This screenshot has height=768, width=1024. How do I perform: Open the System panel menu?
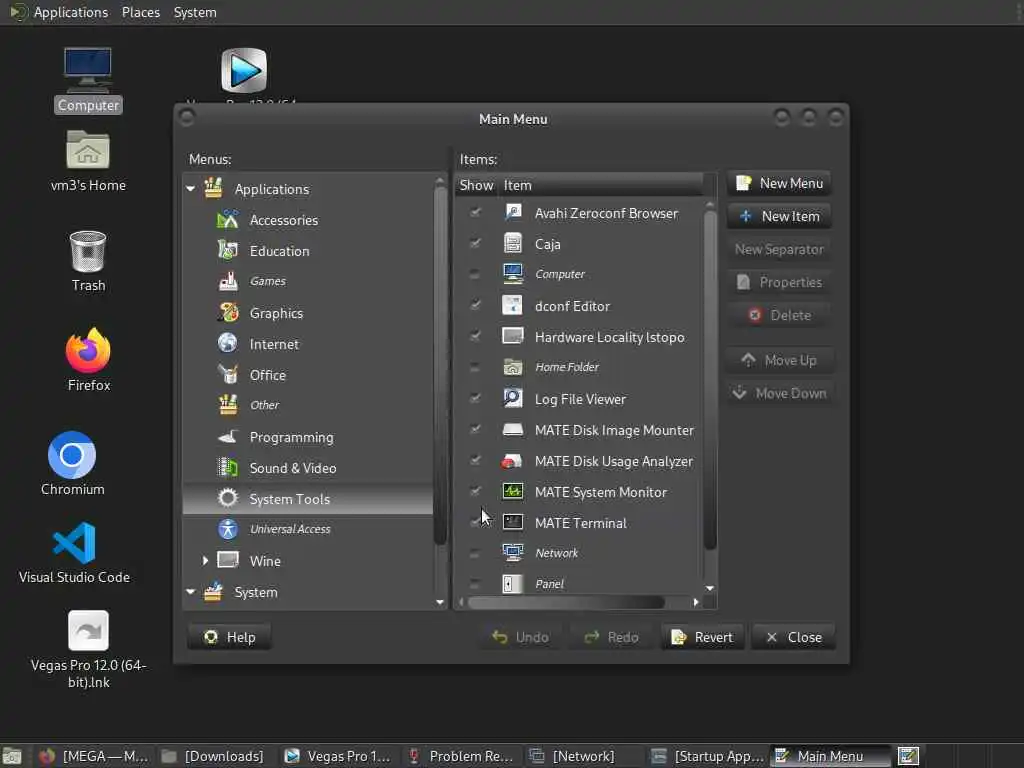195,12
